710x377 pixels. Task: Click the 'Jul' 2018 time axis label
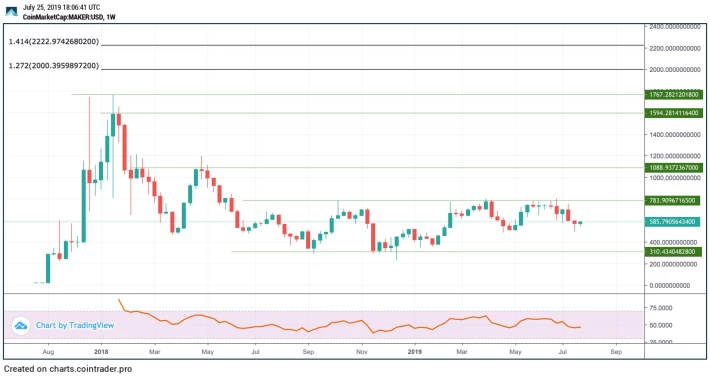coord(255,352)
